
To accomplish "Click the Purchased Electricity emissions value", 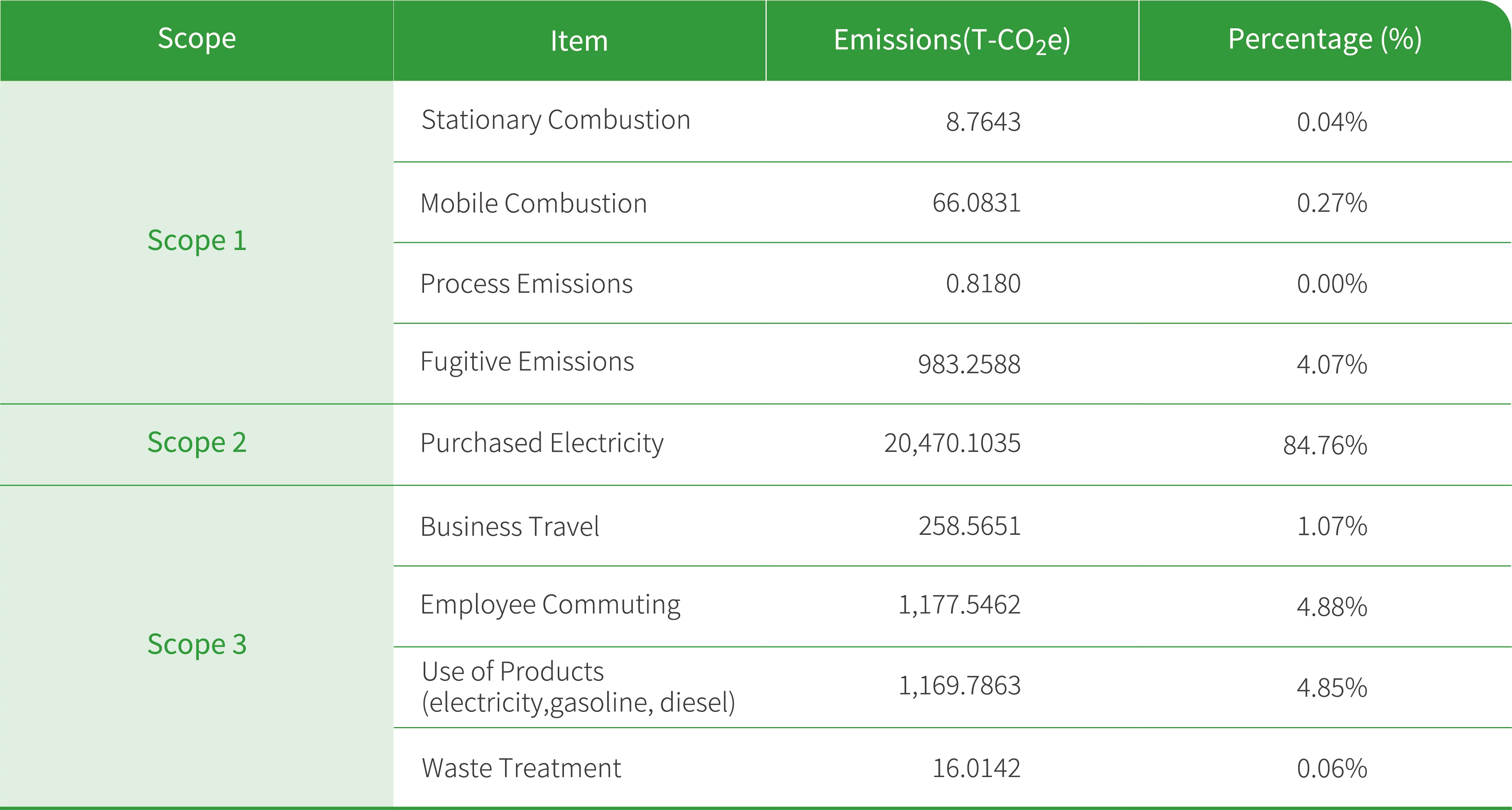I will [952, 443].
